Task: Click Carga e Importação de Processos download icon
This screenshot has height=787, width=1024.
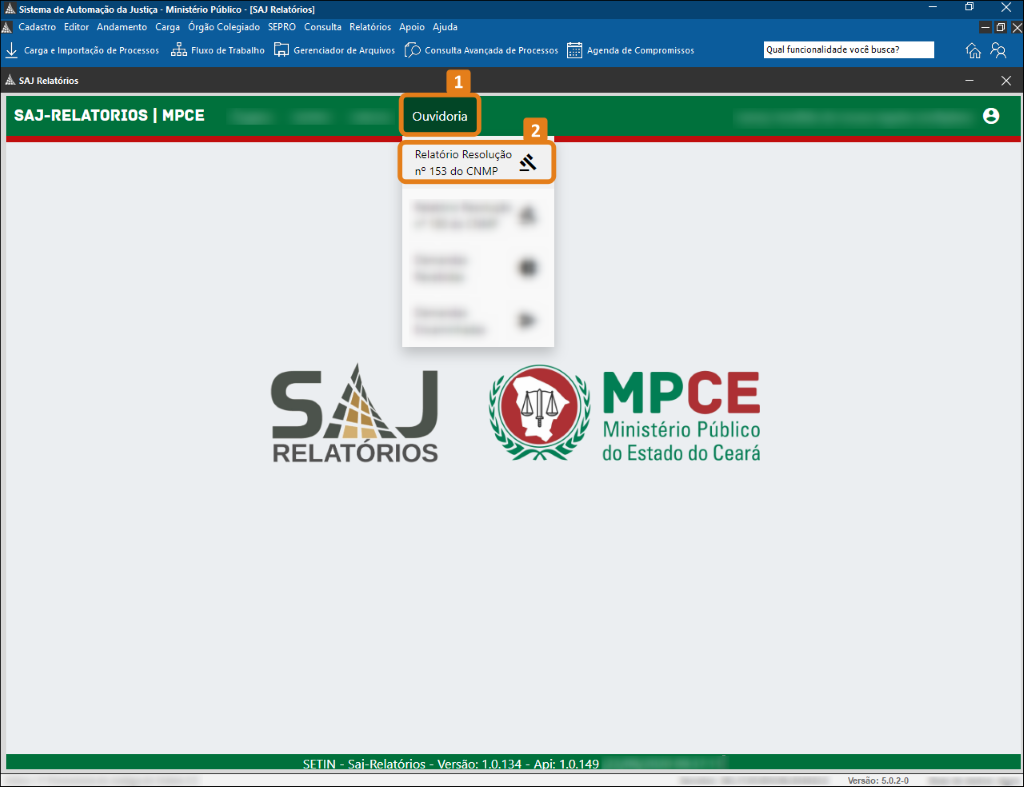Action: [x=11, y=50]
